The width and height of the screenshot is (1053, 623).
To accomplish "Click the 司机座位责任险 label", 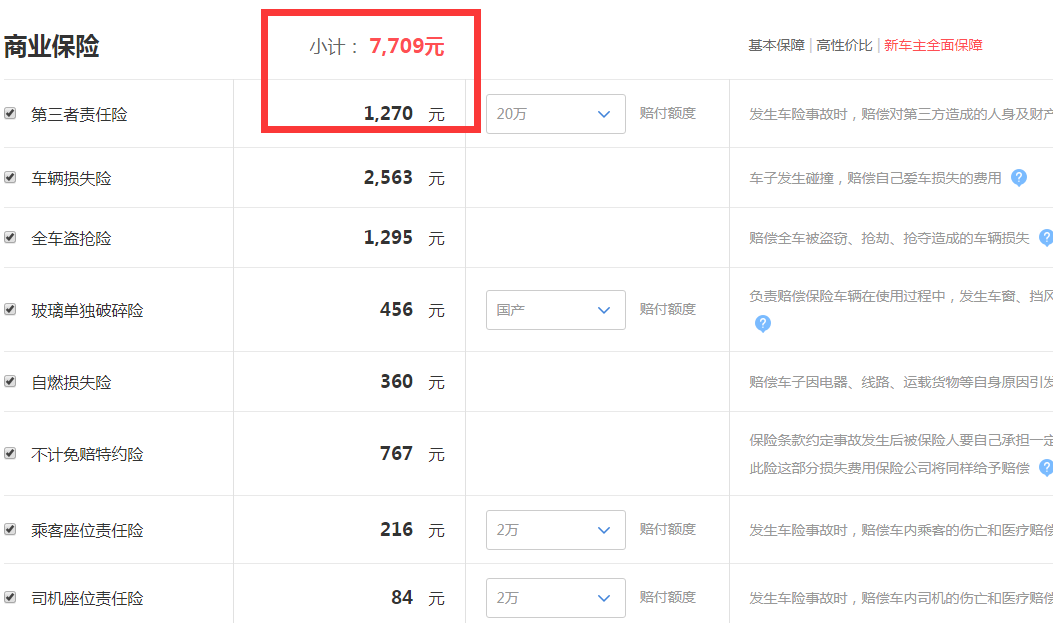I will (87, 599).
